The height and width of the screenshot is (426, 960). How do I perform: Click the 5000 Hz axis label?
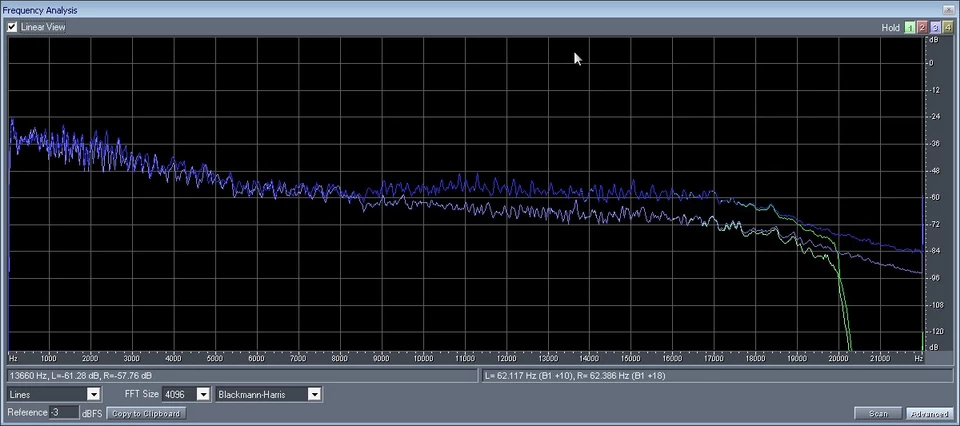coord(215,357)
